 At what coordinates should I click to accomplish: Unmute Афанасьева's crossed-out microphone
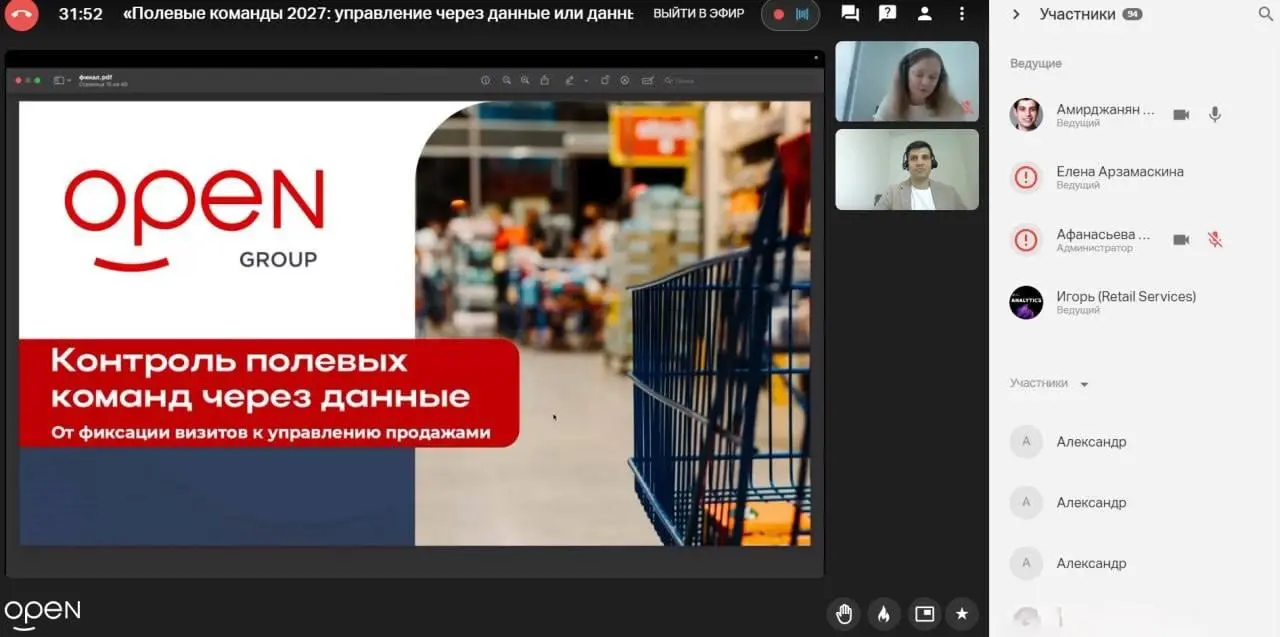click(x=1215, y=240)
